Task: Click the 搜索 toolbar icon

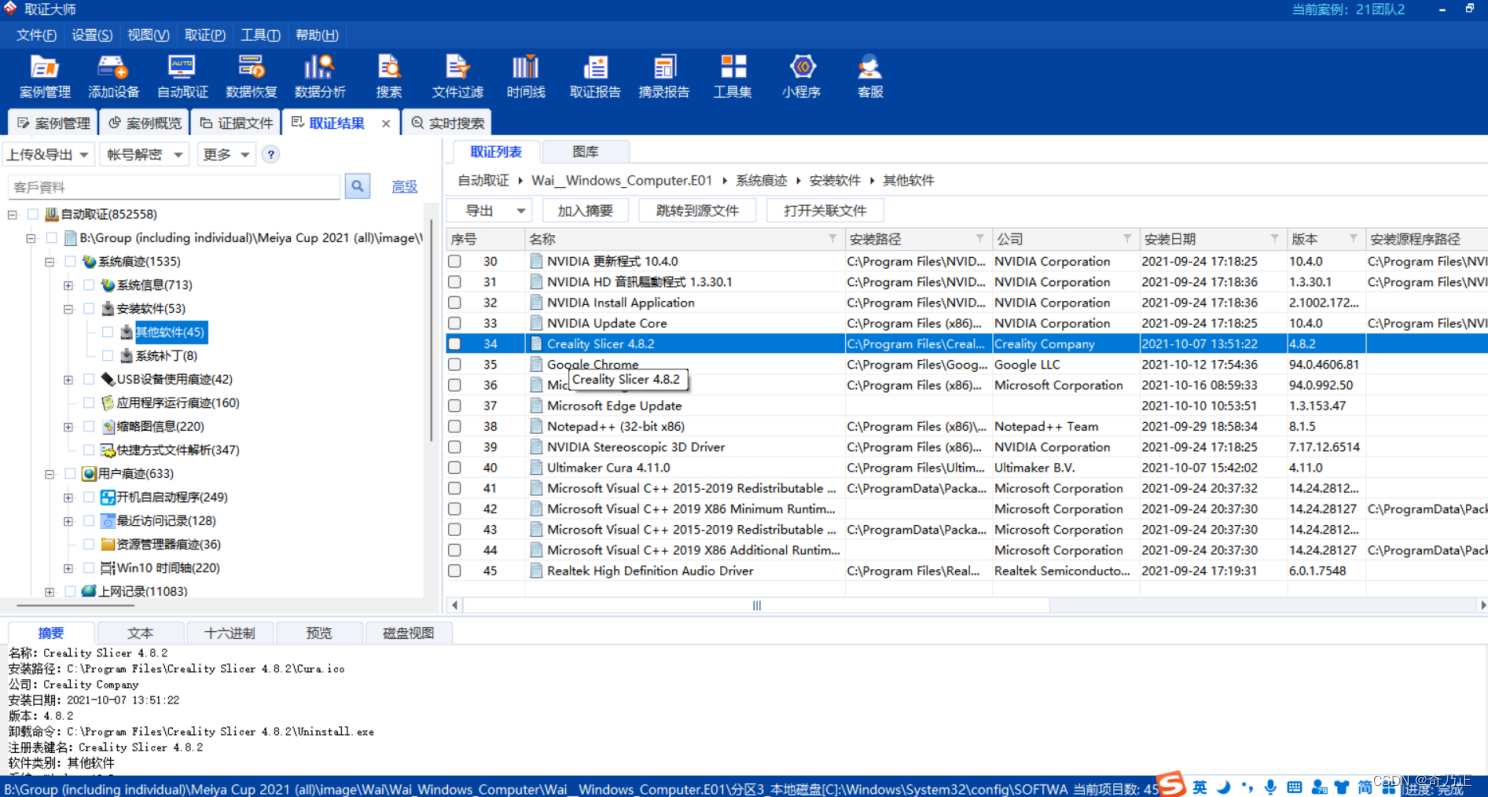Action: 389,77
